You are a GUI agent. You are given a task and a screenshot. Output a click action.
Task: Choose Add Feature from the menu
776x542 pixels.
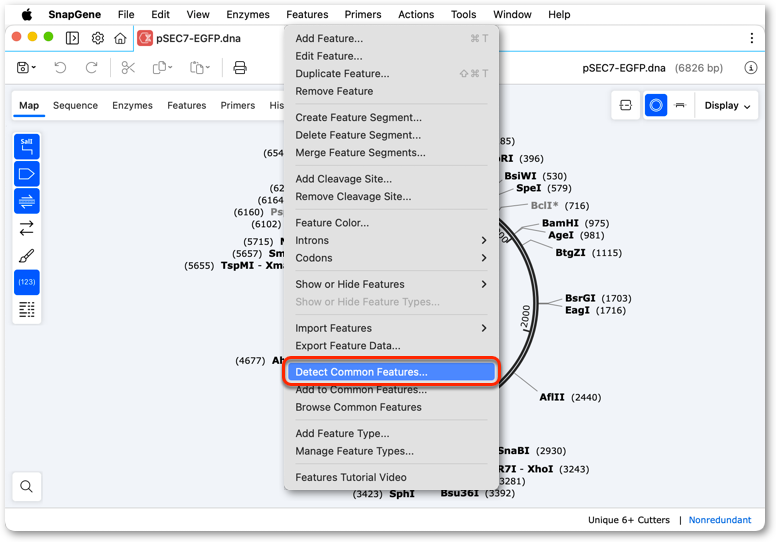[391, 39]
